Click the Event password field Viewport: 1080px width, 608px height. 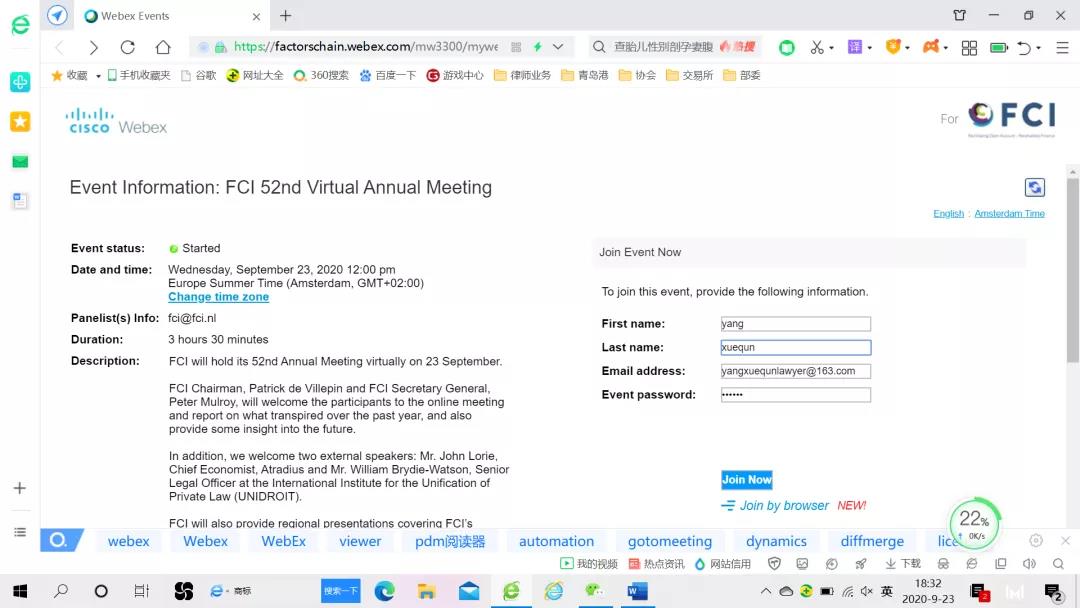796,395
